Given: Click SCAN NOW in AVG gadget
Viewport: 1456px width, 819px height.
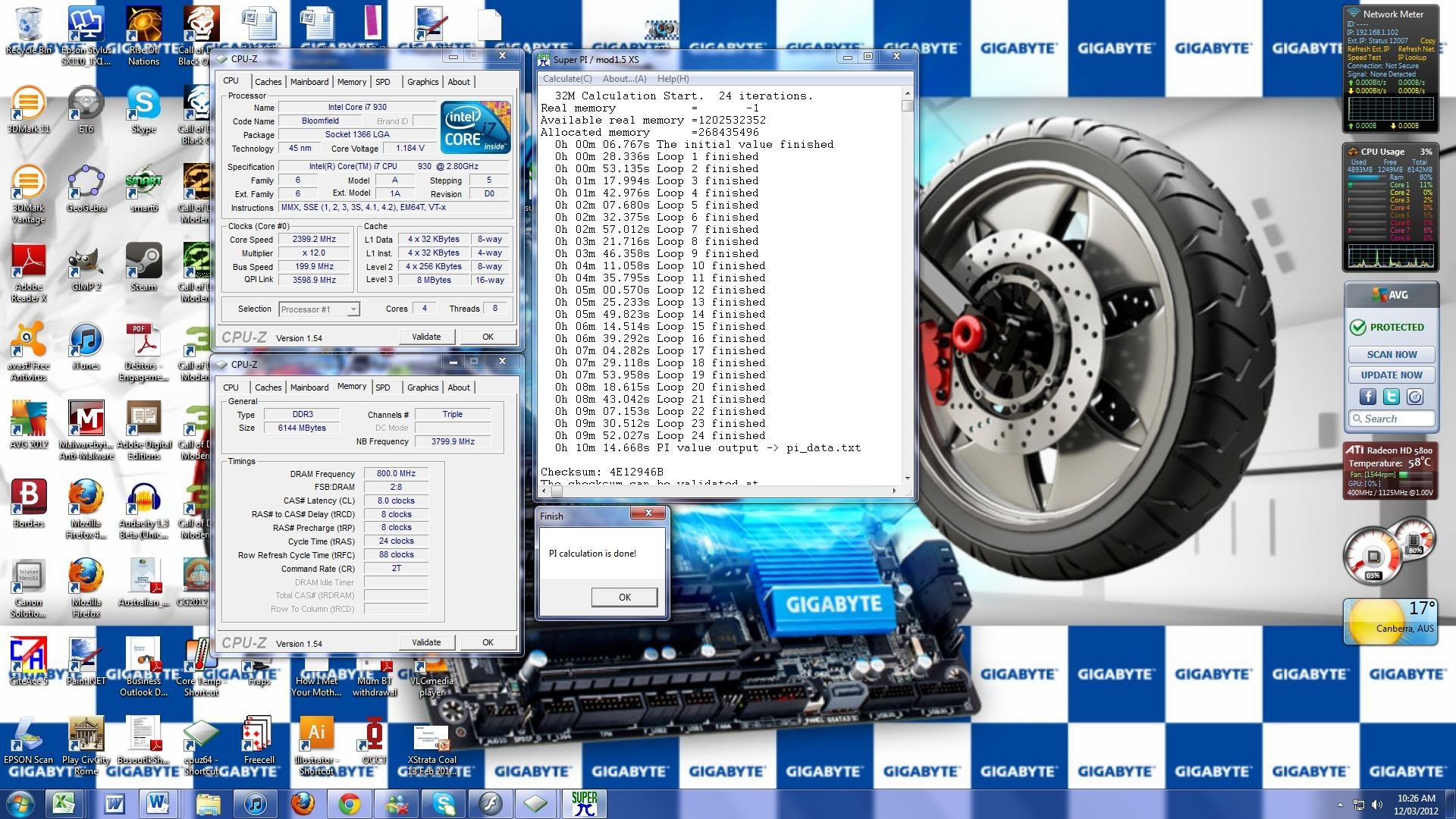Looking at the screenshot, I should tap(1392, 354).
